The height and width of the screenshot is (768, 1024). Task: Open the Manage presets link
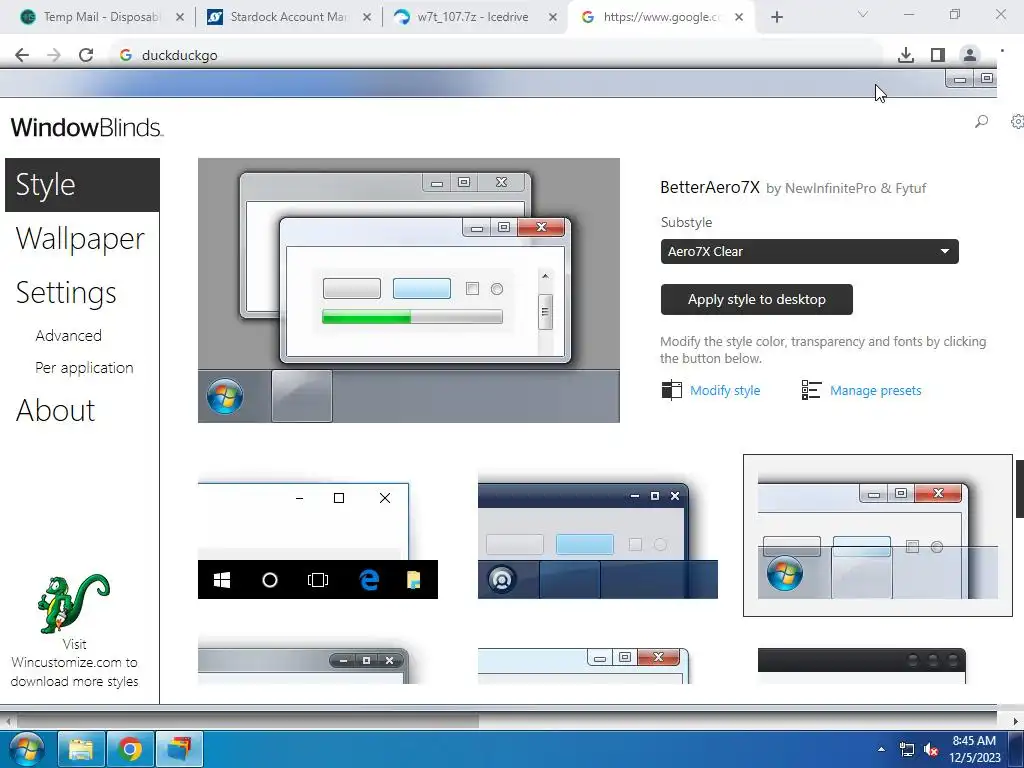coord(875,391)
